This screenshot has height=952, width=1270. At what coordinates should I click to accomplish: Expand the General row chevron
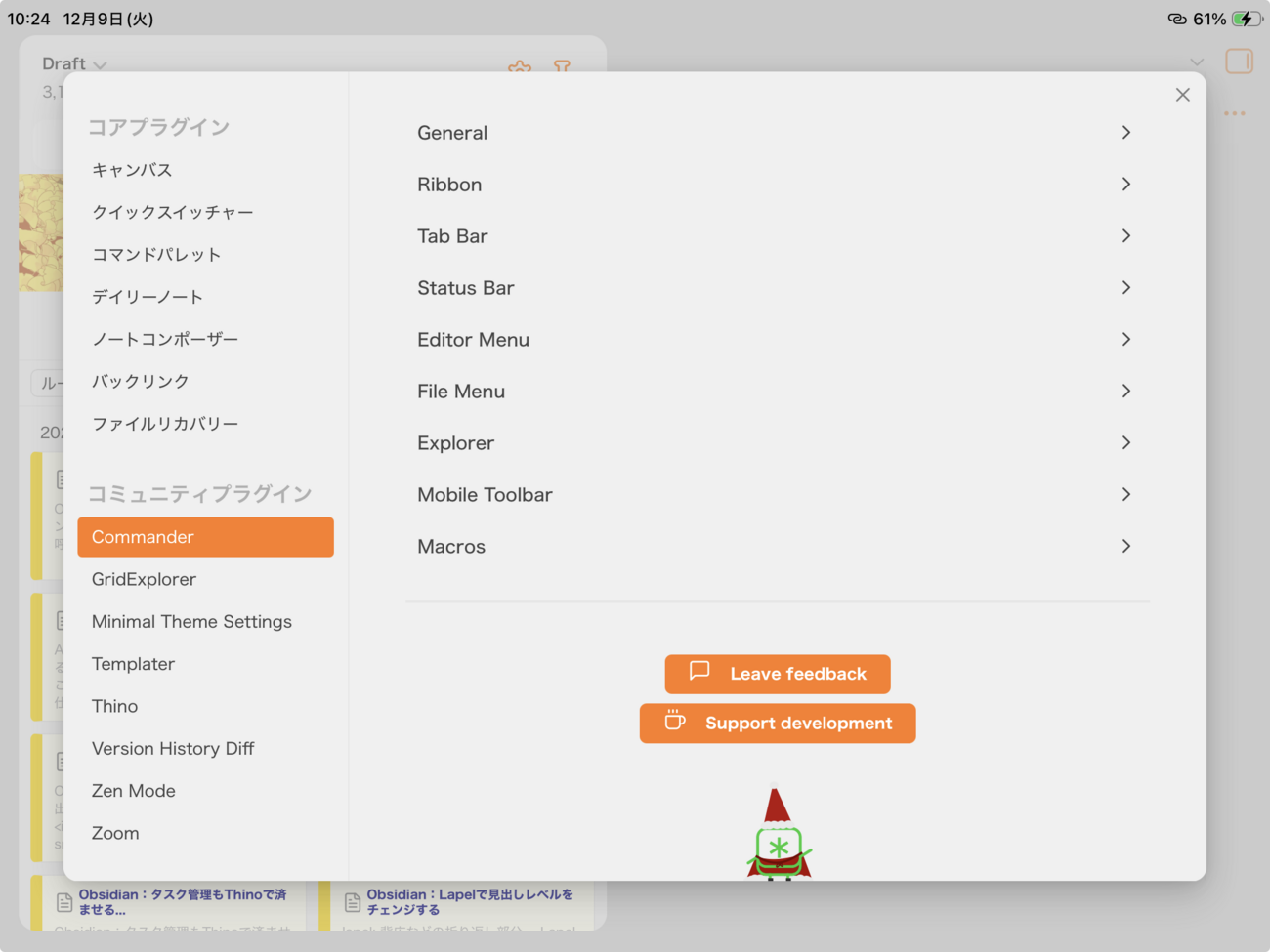pyautogui.click(x=1126, y=133)
